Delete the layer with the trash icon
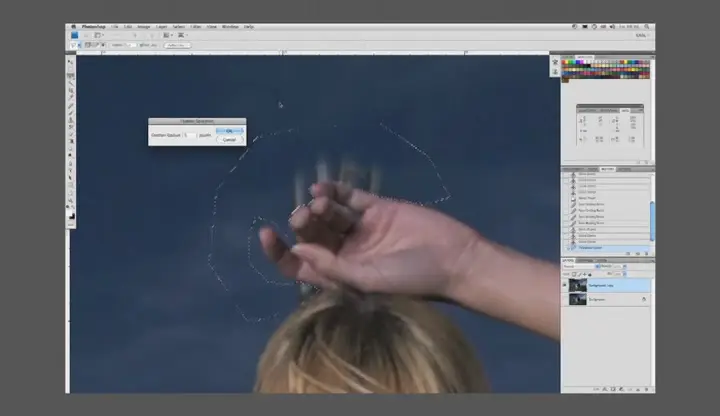The width and height of the screenshot is (720, 416). 647,389
